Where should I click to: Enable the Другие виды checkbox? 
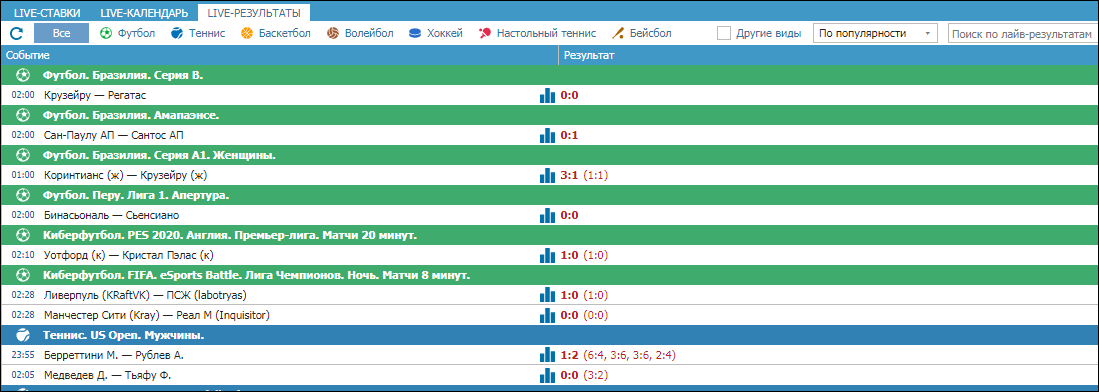pyautogui.click(x=724, y=33)
